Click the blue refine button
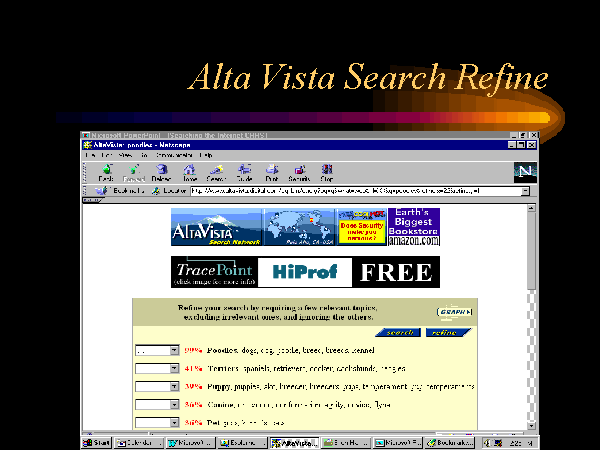600x450 pixels. [447, 333]
